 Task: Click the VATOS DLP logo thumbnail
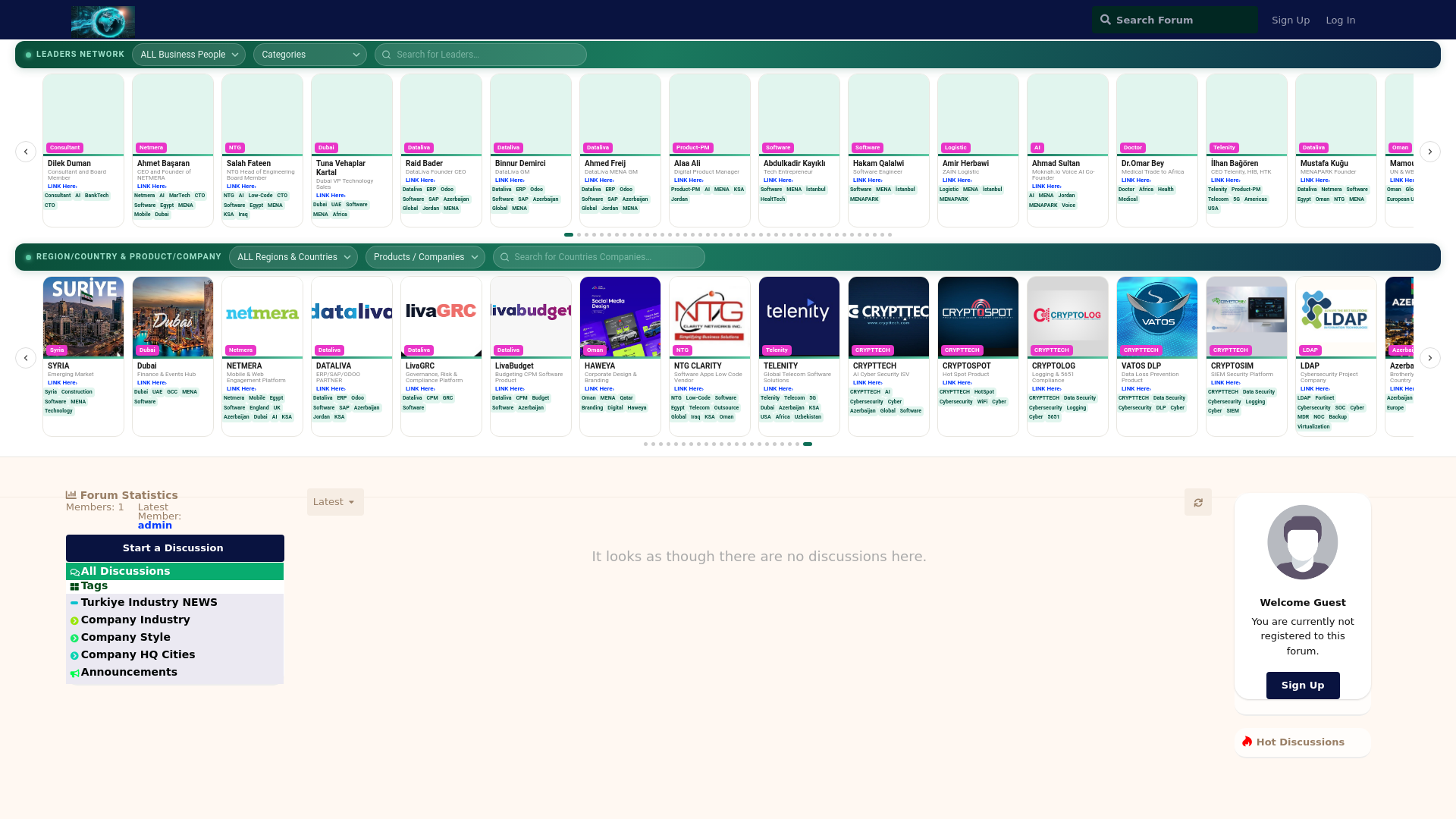pyautogui.click(x=1157, y=317)
